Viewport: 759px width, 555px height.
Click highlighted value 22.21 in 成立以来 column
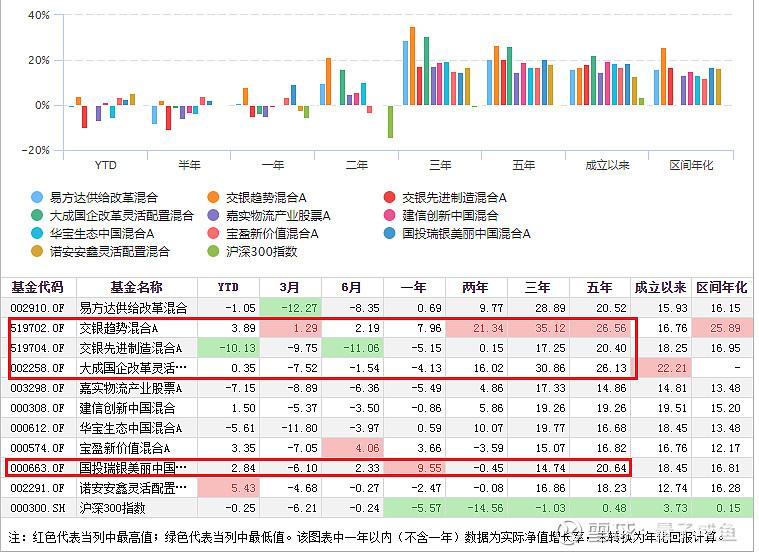[672, 368]
